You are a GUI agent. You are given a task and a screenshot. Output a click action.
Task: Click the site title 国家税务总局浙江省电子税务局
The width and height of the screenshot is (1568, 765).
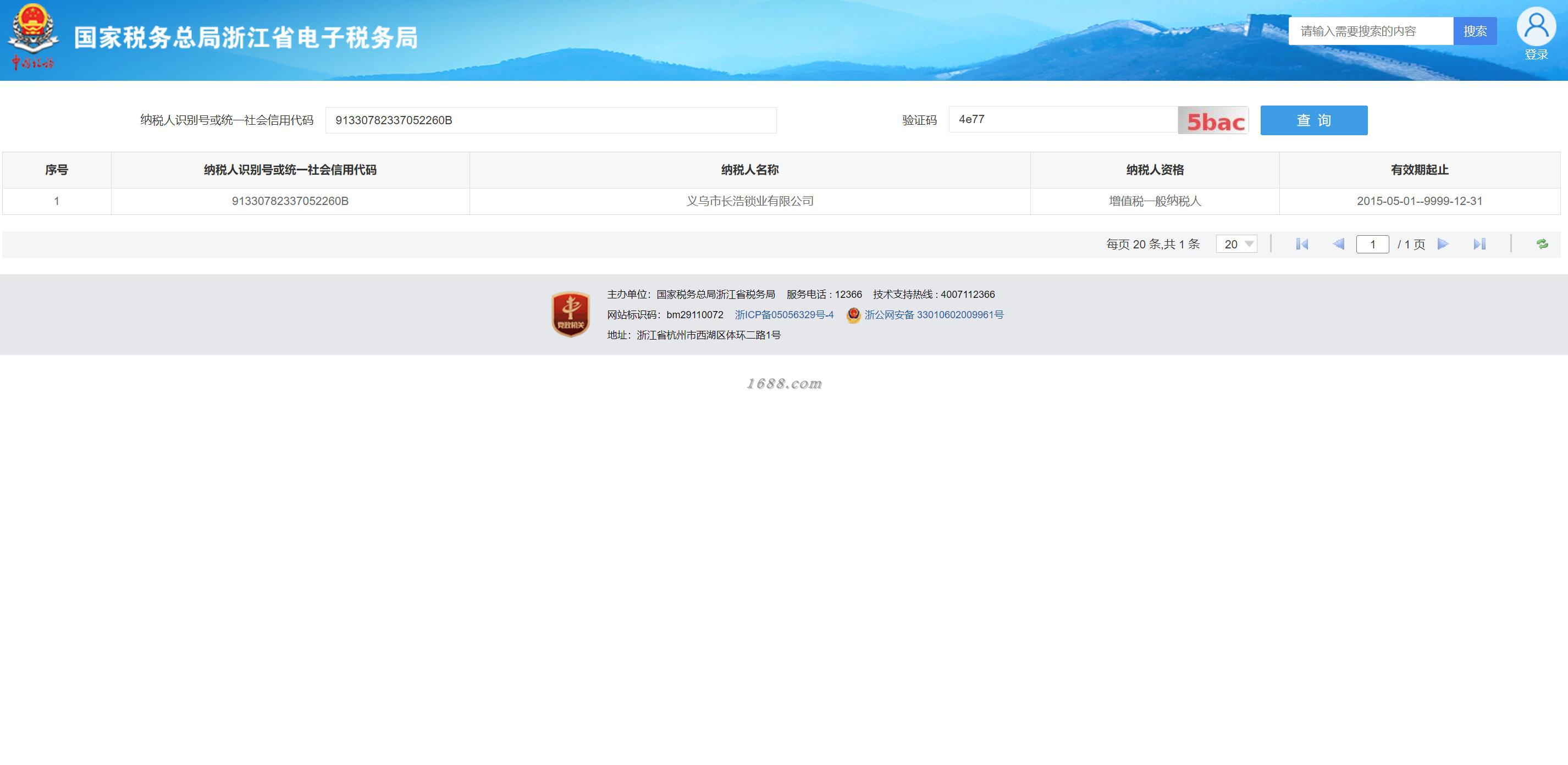[x=246, y=38]
